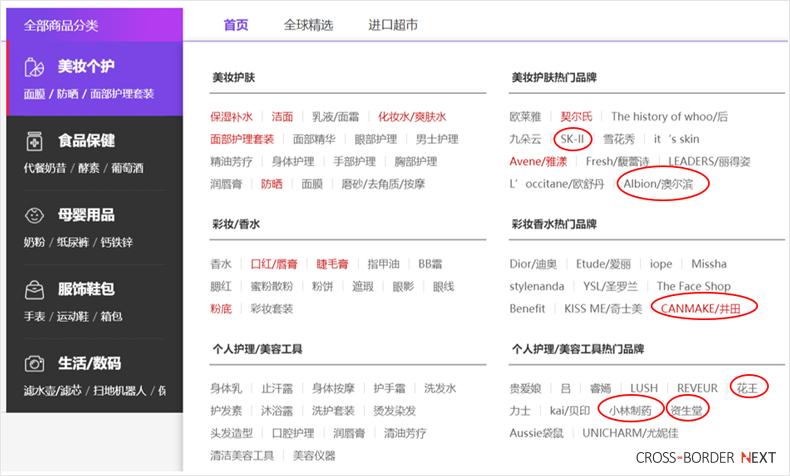Open the 男士护理 link
Image resolution: width=790 pixels, height=476 pixels.
click(437, 139)
